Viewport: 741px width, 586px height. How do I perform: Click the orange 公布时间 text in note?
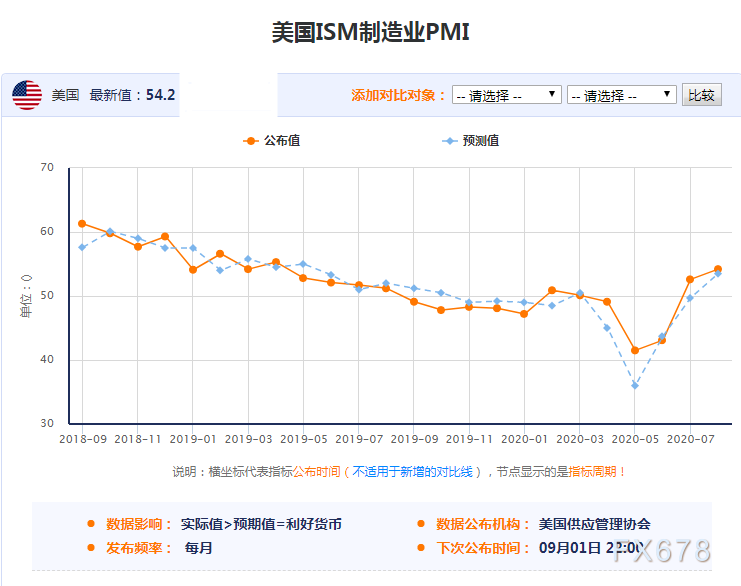pyautogui.click(x=317, y=472)
